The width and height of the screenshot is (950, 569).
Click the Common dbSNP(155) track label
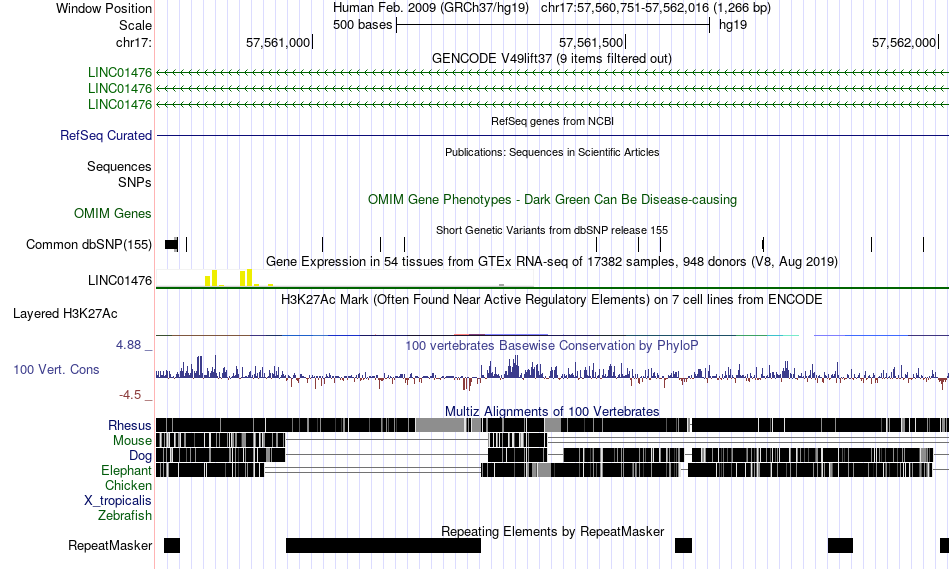point(88,244)
